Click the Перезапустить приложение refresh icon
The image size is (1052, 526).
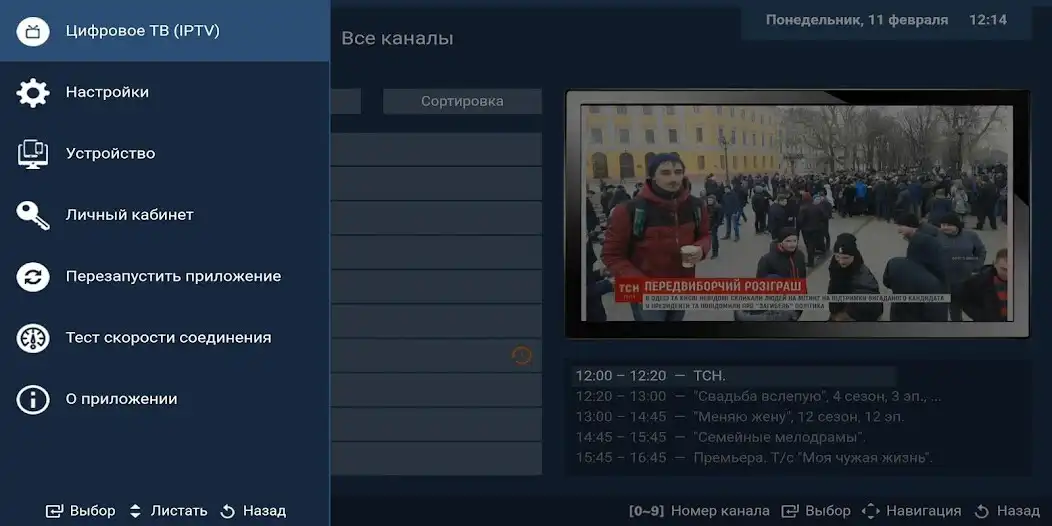(33, 277)
